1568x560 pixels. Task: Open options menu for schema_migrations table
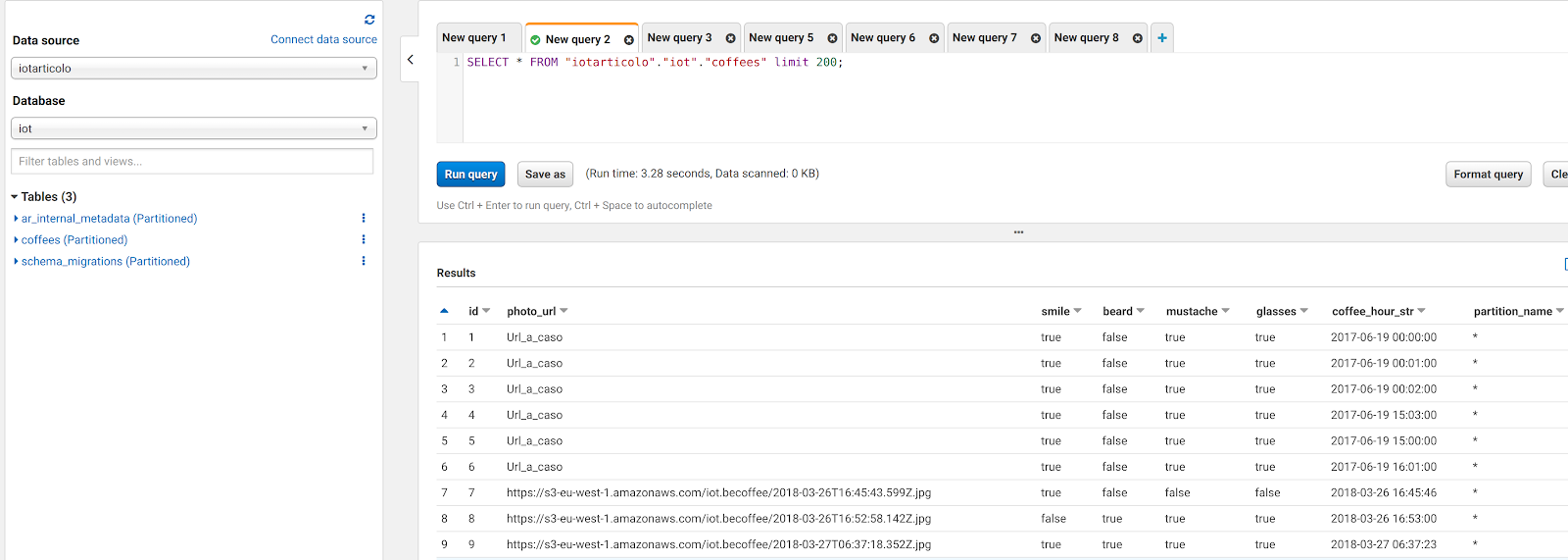pos(364,261)
